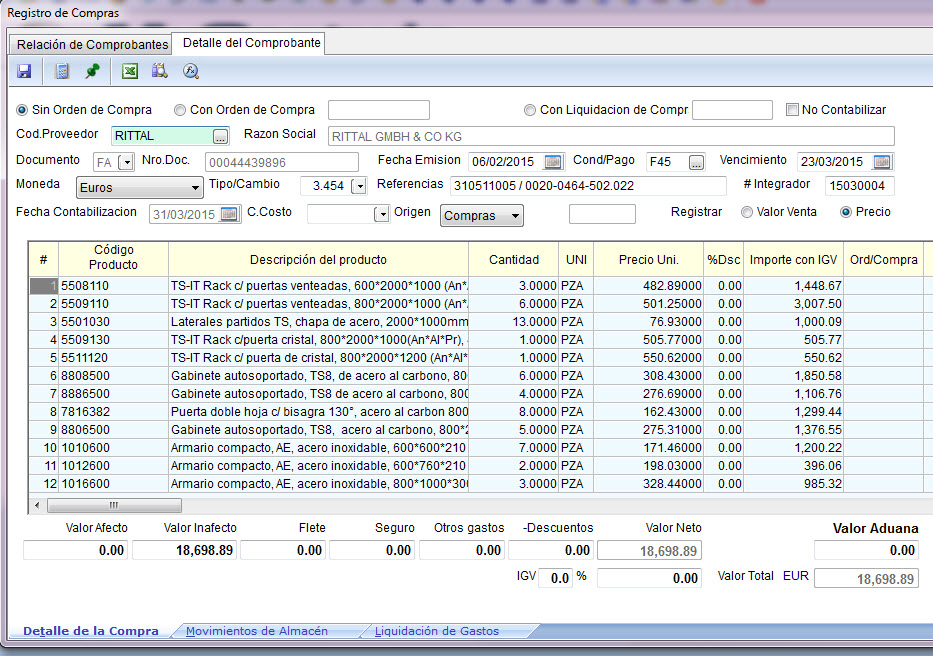
Task: Open Fecha Emision calendar picker
Action: click(553, 162)
